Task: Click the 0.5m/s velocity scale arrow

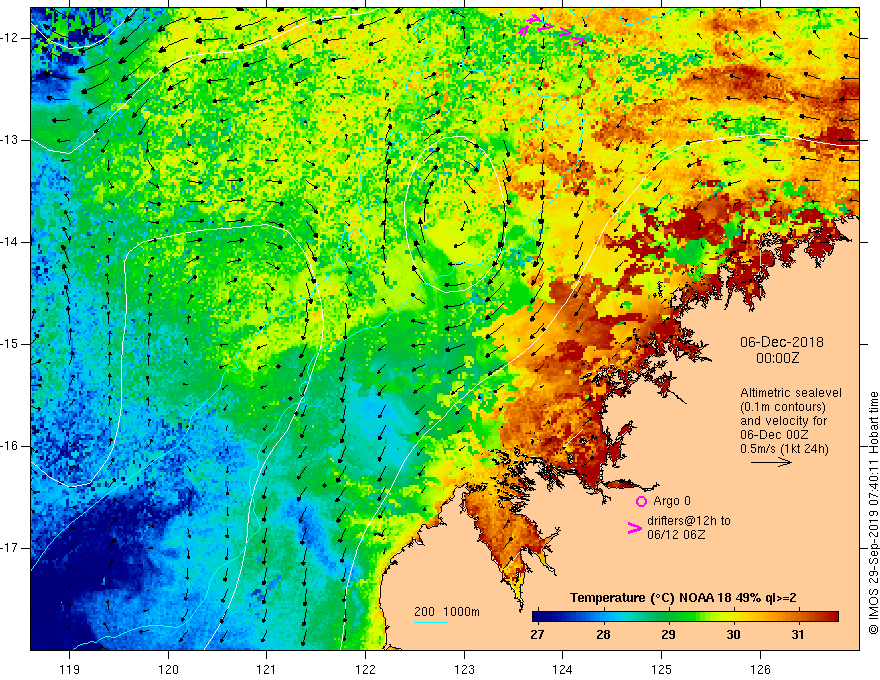Action: coord(771,462)
